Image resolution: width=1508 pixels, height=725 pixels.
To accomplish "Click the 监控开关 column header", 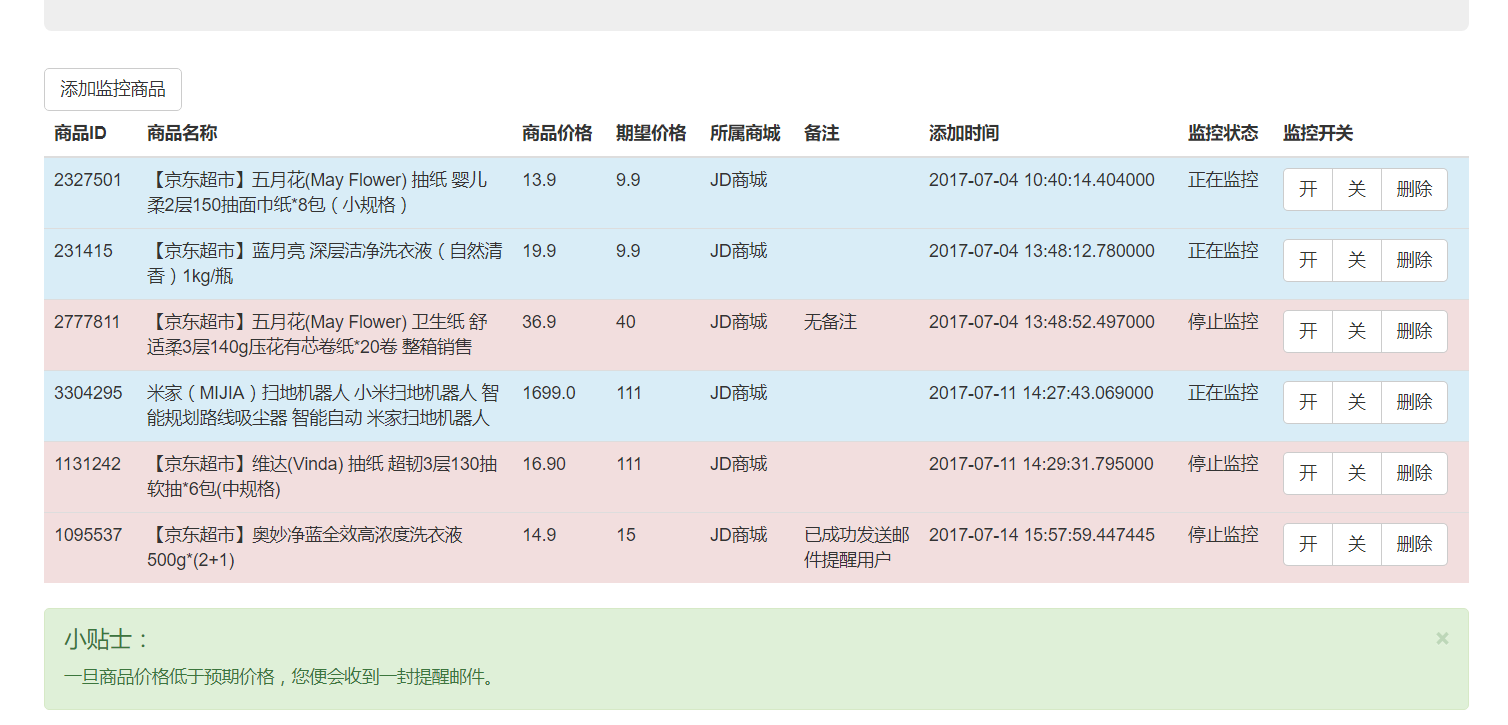I will click(1318, 133).
